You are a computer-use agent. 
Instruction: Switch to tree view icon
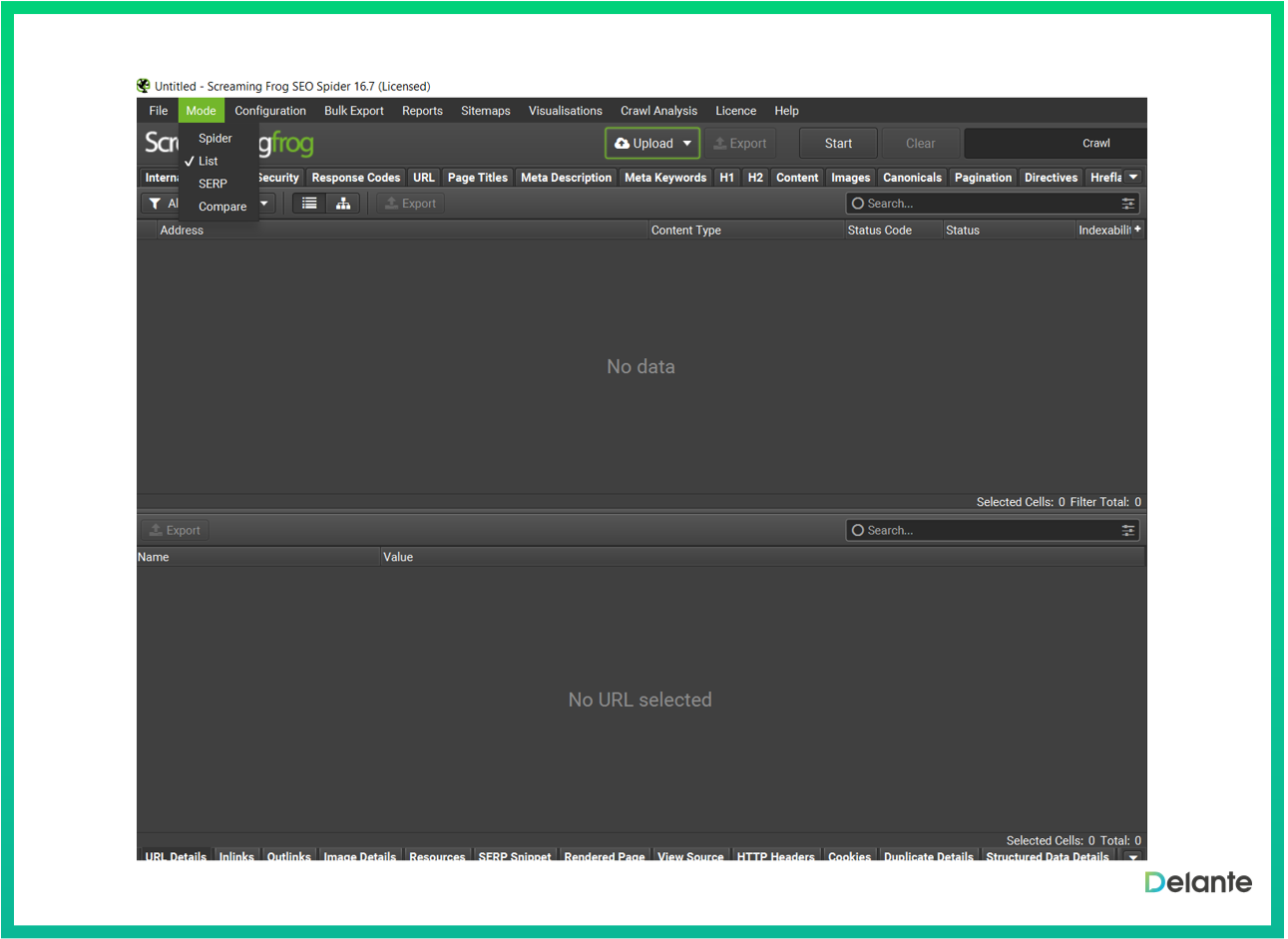point(343,204)
